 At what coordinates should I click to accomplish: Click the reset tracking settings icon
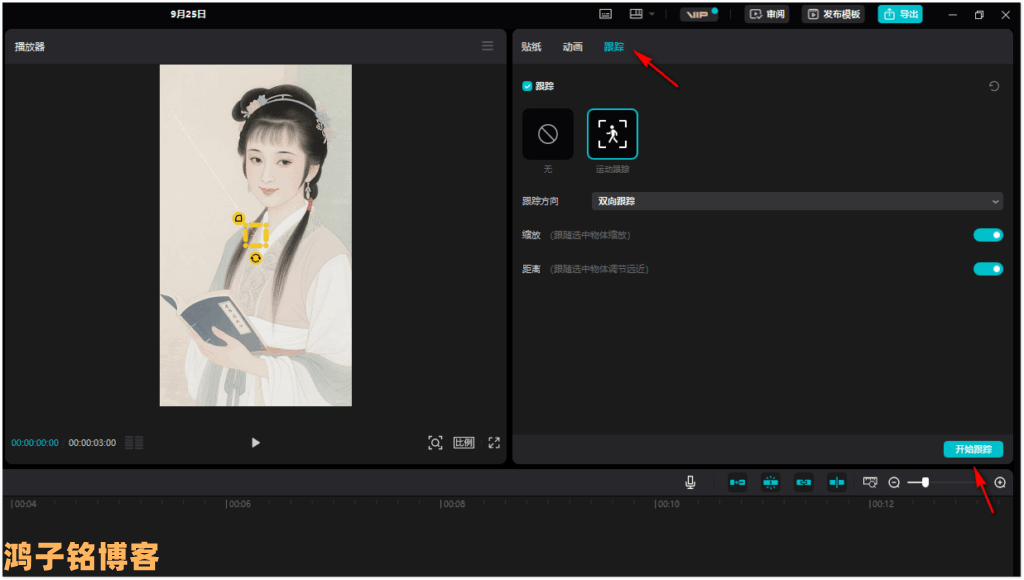[x=994, y=87]
